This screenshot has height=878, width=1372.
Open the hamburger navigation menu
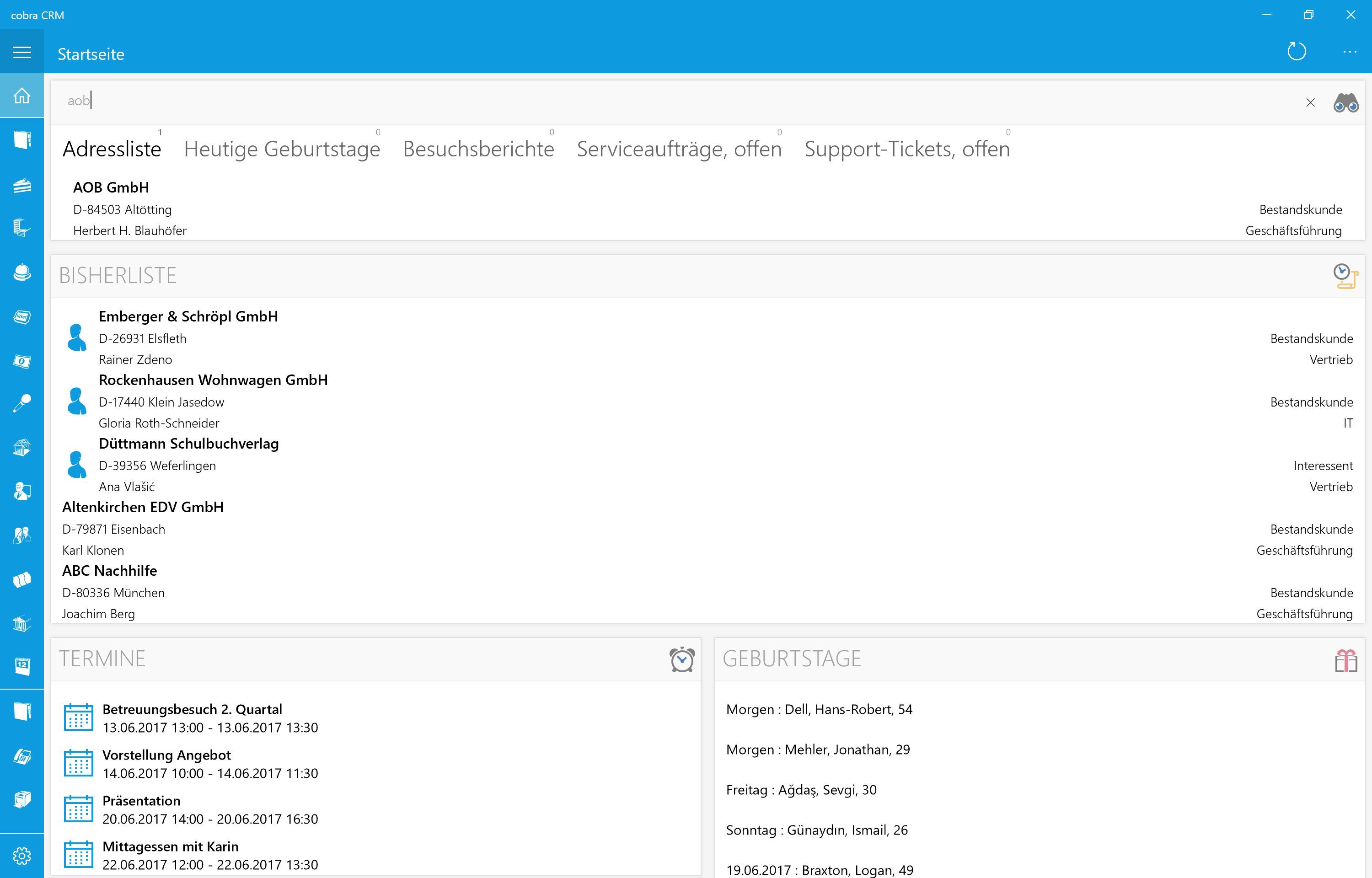pyautogui.click(x=21, y=53)
